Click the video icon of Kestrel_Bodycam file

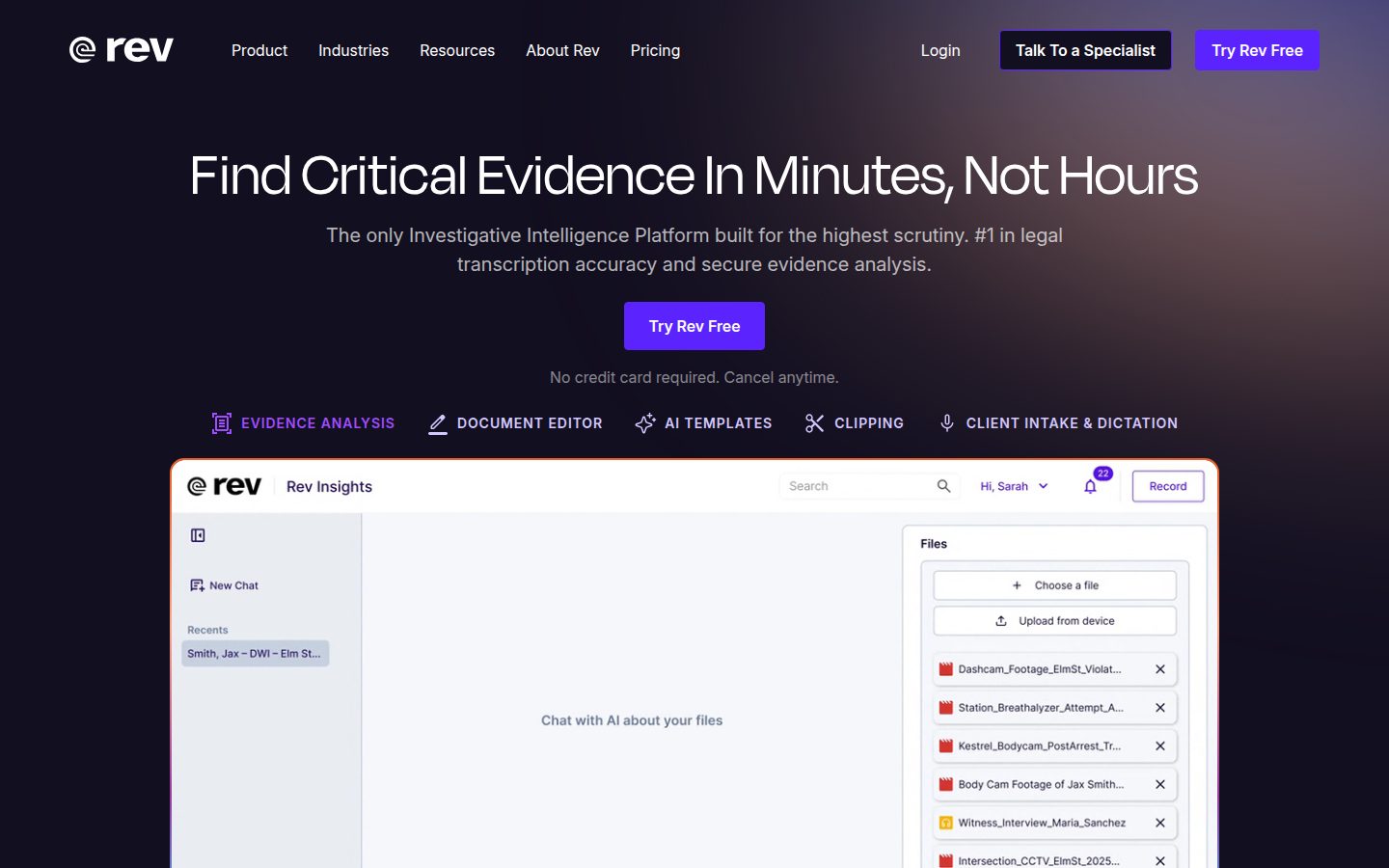(946, 746)
